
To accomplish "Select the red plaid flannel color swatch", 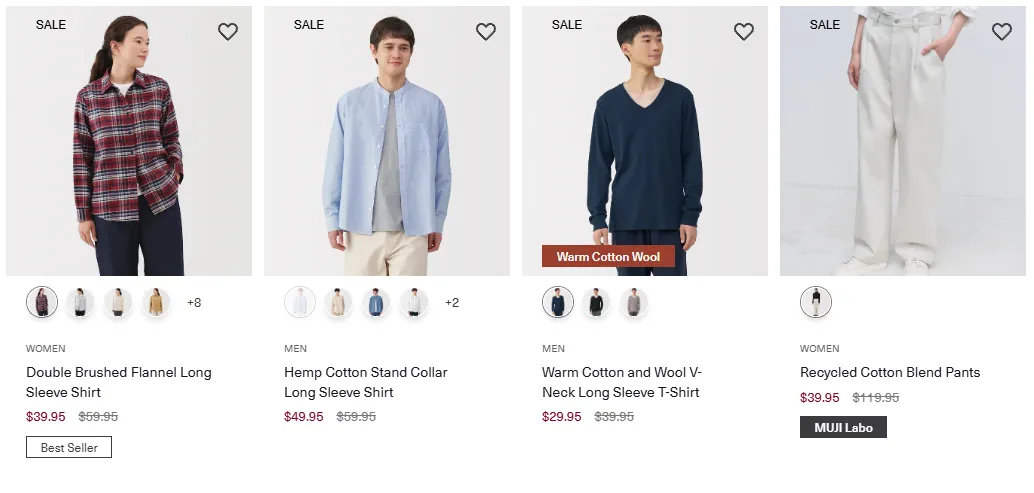I will coord(42,303).
